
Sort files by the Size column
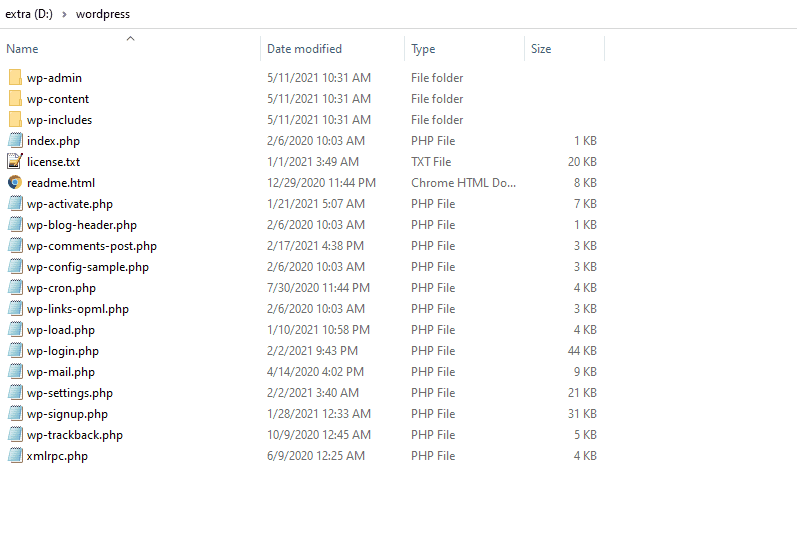tap(541, 49)
